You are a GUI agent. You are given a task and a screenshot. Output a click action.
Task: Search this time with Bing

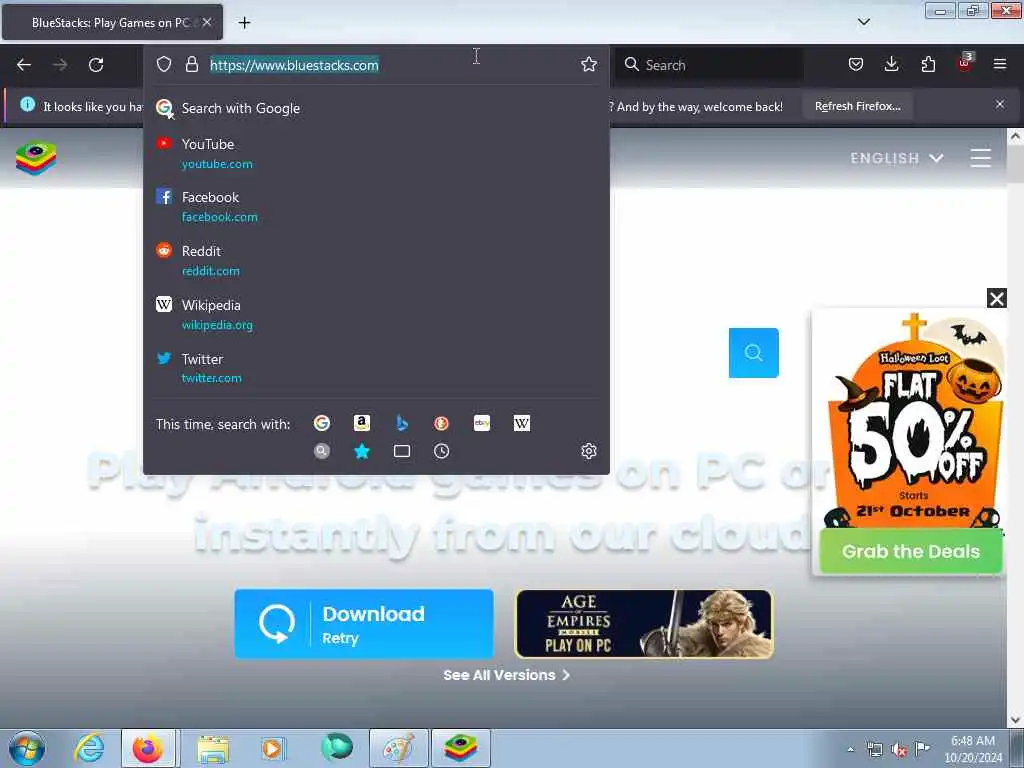pyautogui.click(x=402, y=423)
